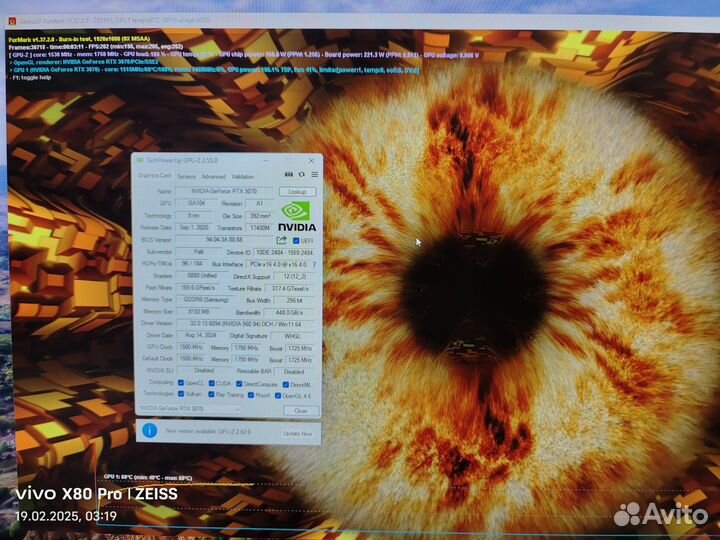Click the Lookup button

click(297, 191)
